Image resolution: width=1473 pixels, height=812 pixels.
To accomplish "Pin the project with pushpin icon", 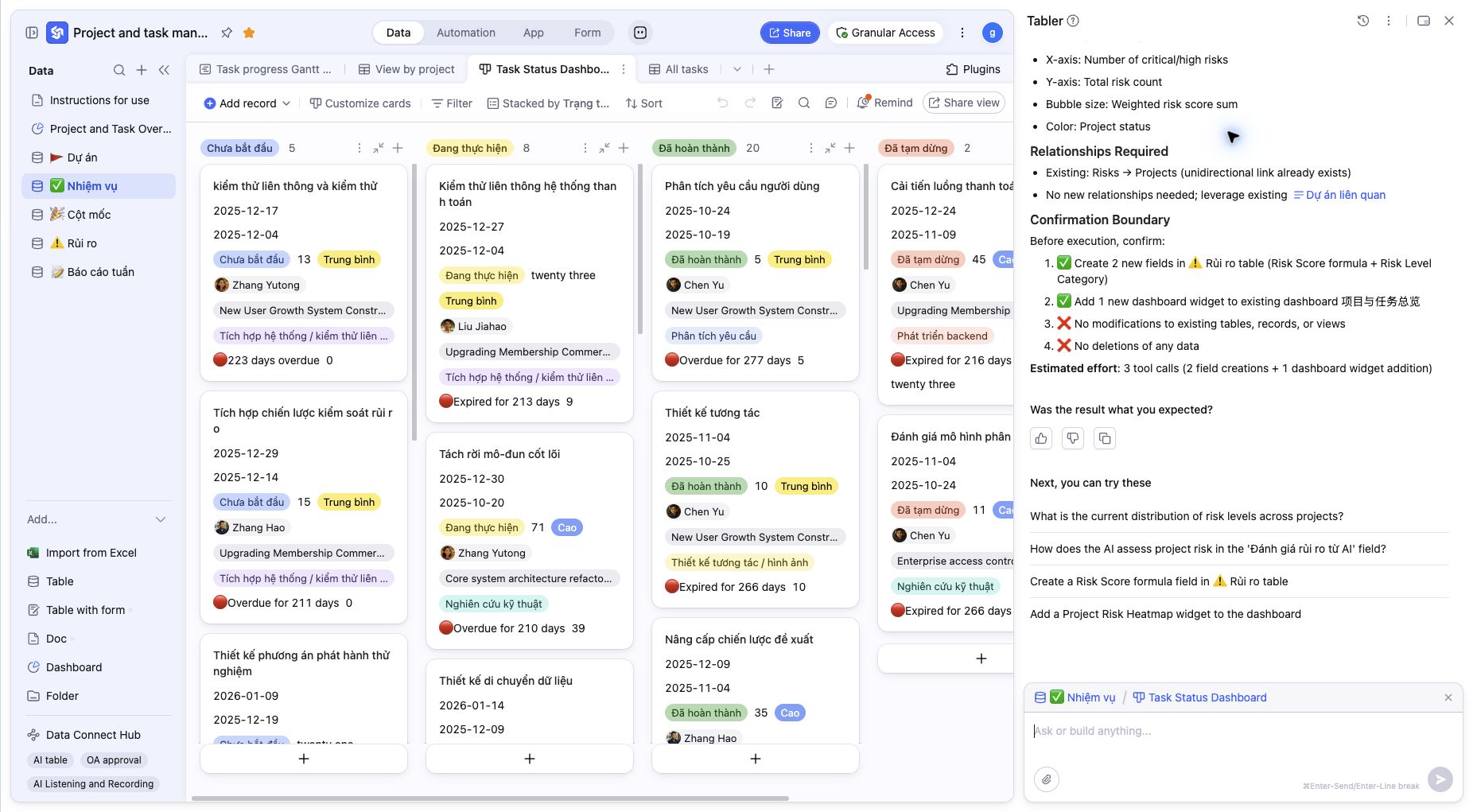I will [x=227, y=33].
